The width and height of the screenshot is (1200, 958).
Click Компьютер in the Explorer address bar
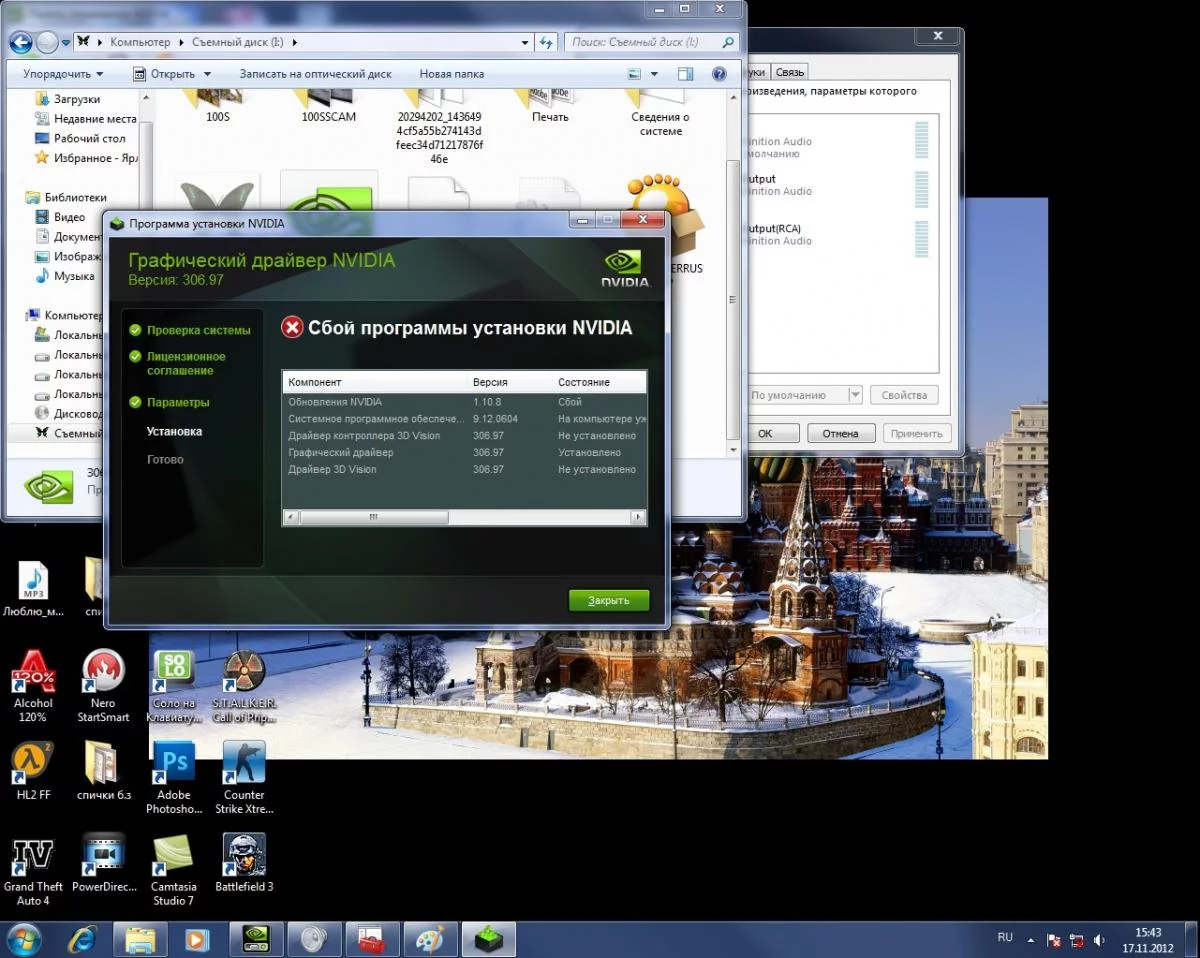(x=140, y=42)
